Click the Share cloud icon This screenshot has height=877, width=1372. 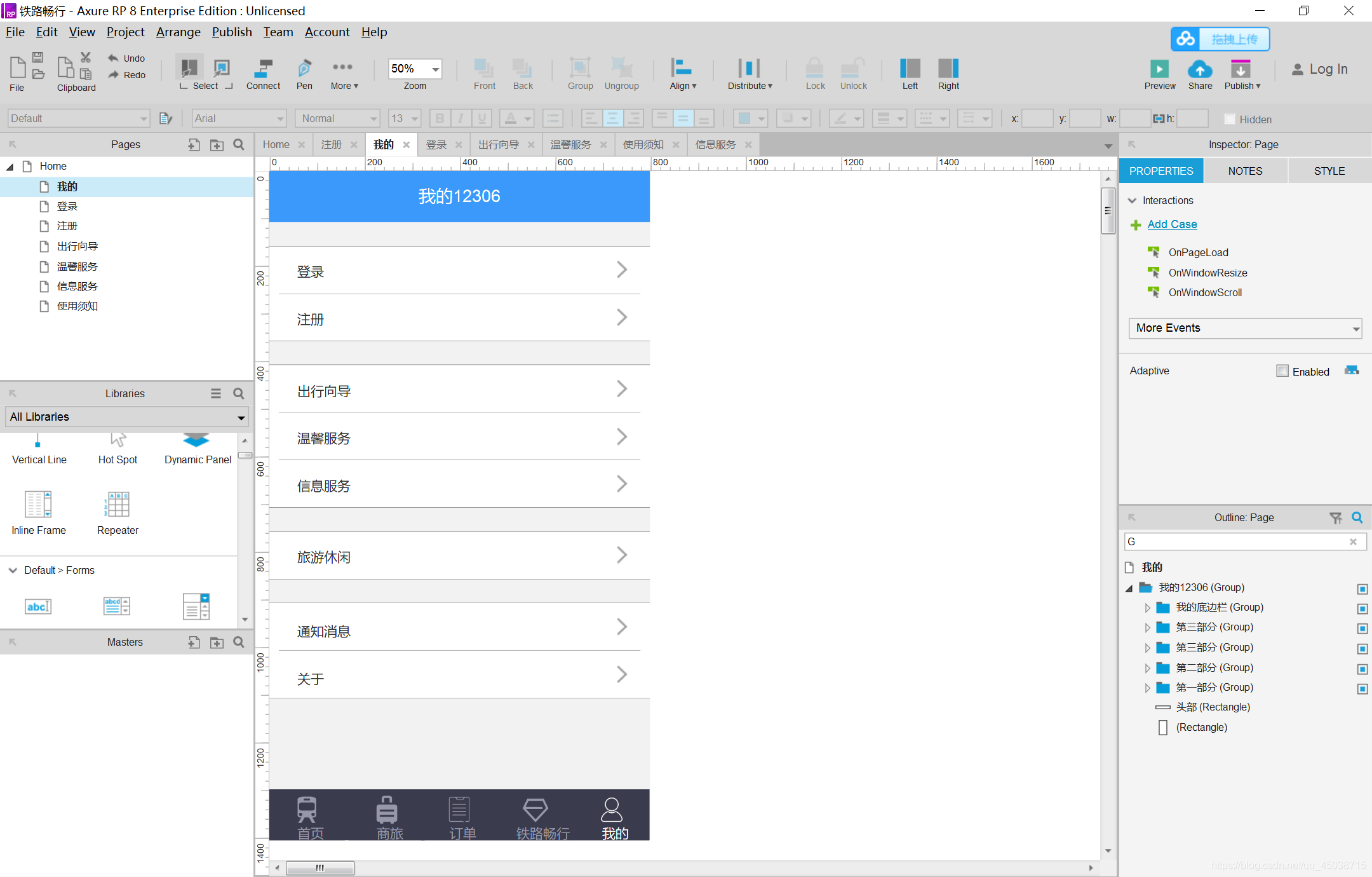point(1200,69)
